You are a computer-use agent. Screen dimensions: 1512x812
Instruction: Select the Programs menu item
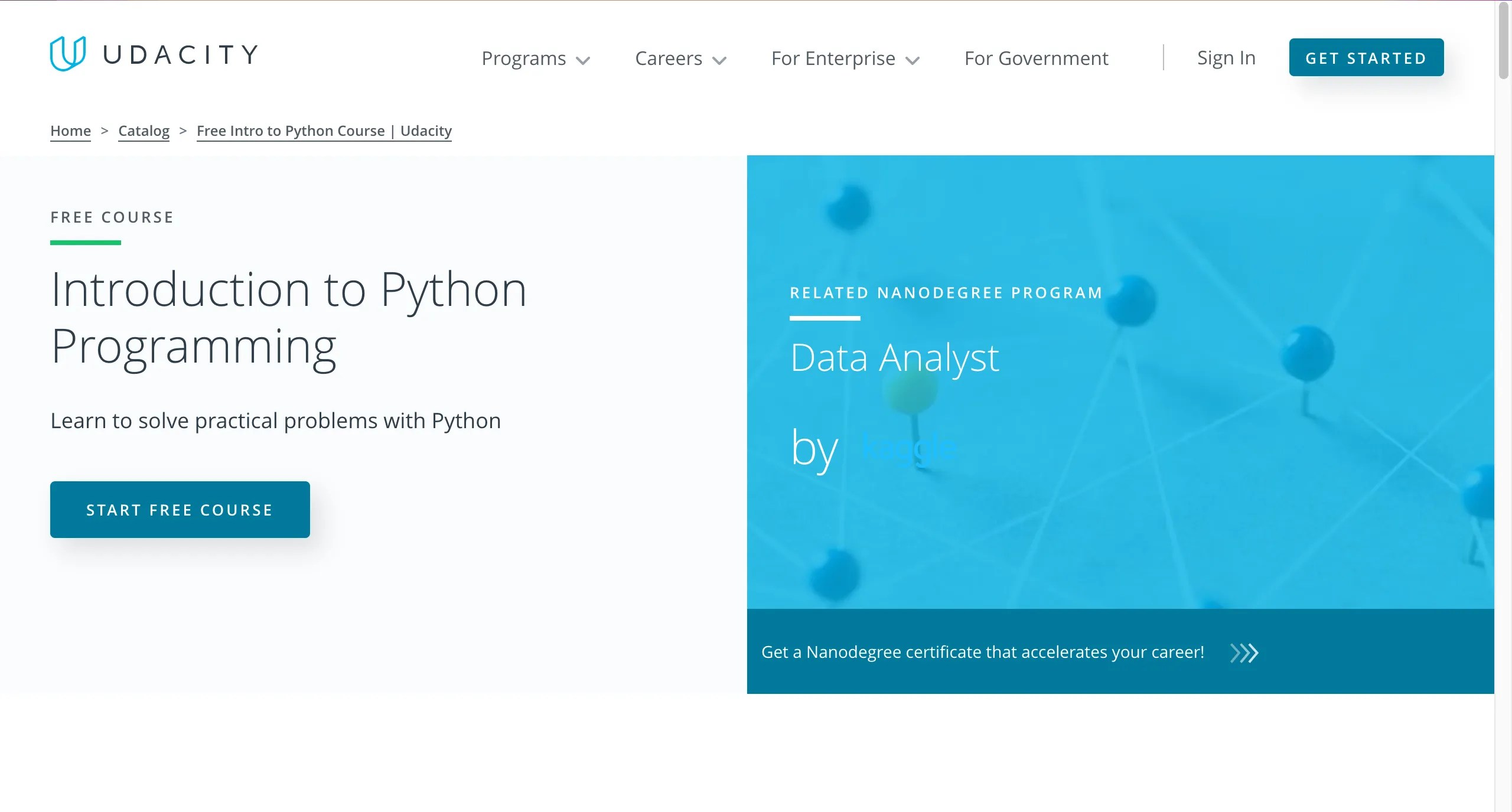pos(523,58)
